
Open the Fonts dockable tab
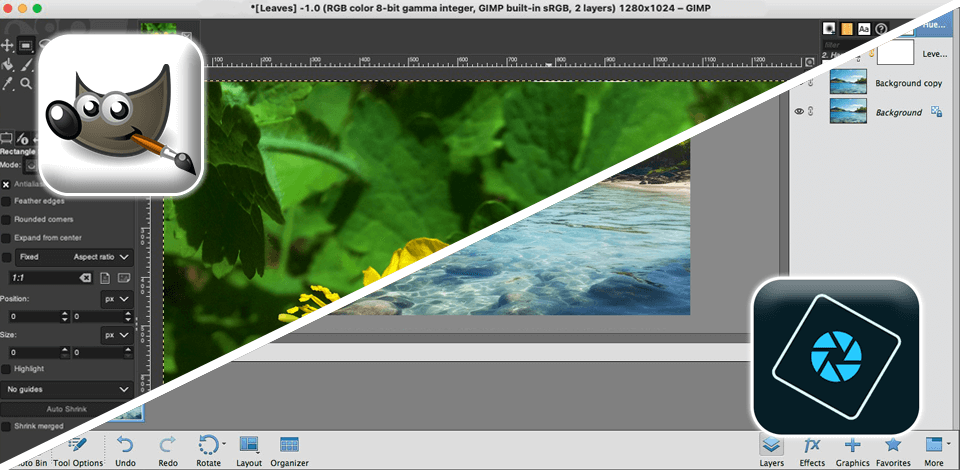[x=864, y=28]
